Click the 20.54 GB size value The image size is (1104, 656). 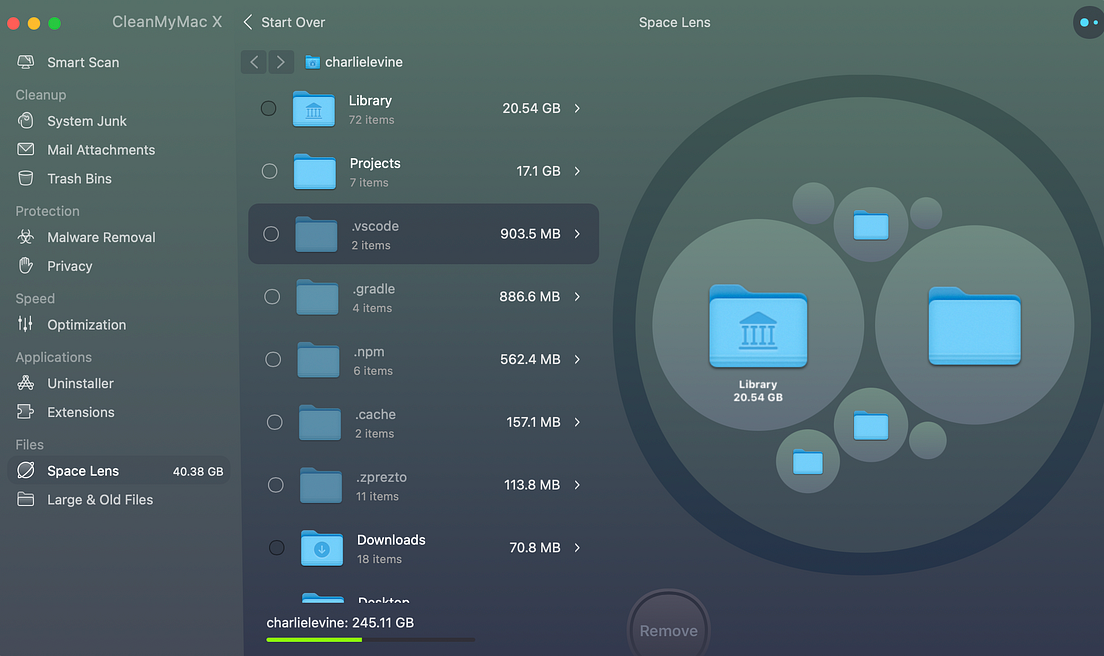click(531, 108)
